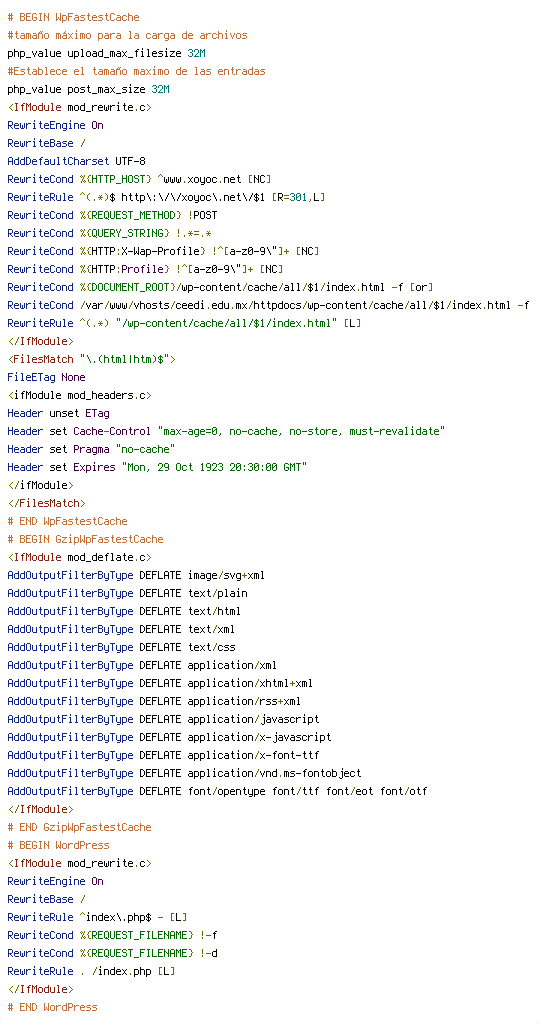The image size is (538, 1024).
Task: Select '# BEGIN GzipWpFastestCache' comment
Action: (x=86, y=539)
